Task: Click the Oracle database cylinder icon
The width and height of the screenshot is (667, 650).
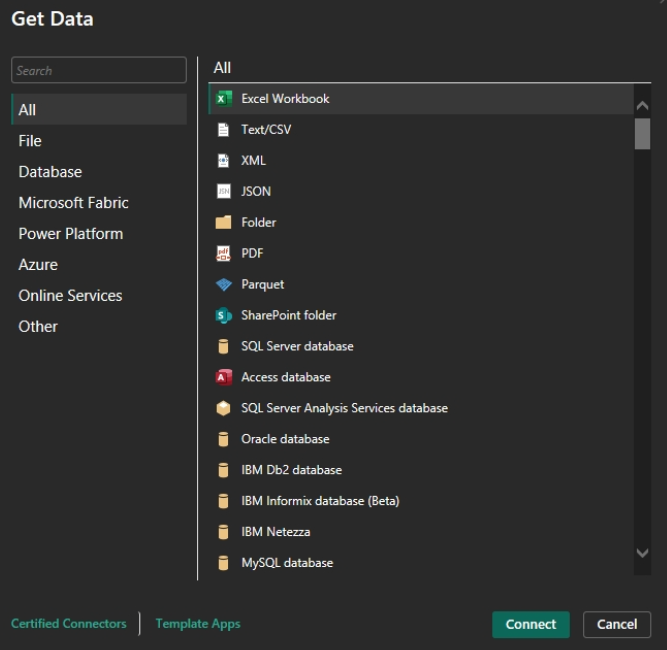Action: [223, 439]
